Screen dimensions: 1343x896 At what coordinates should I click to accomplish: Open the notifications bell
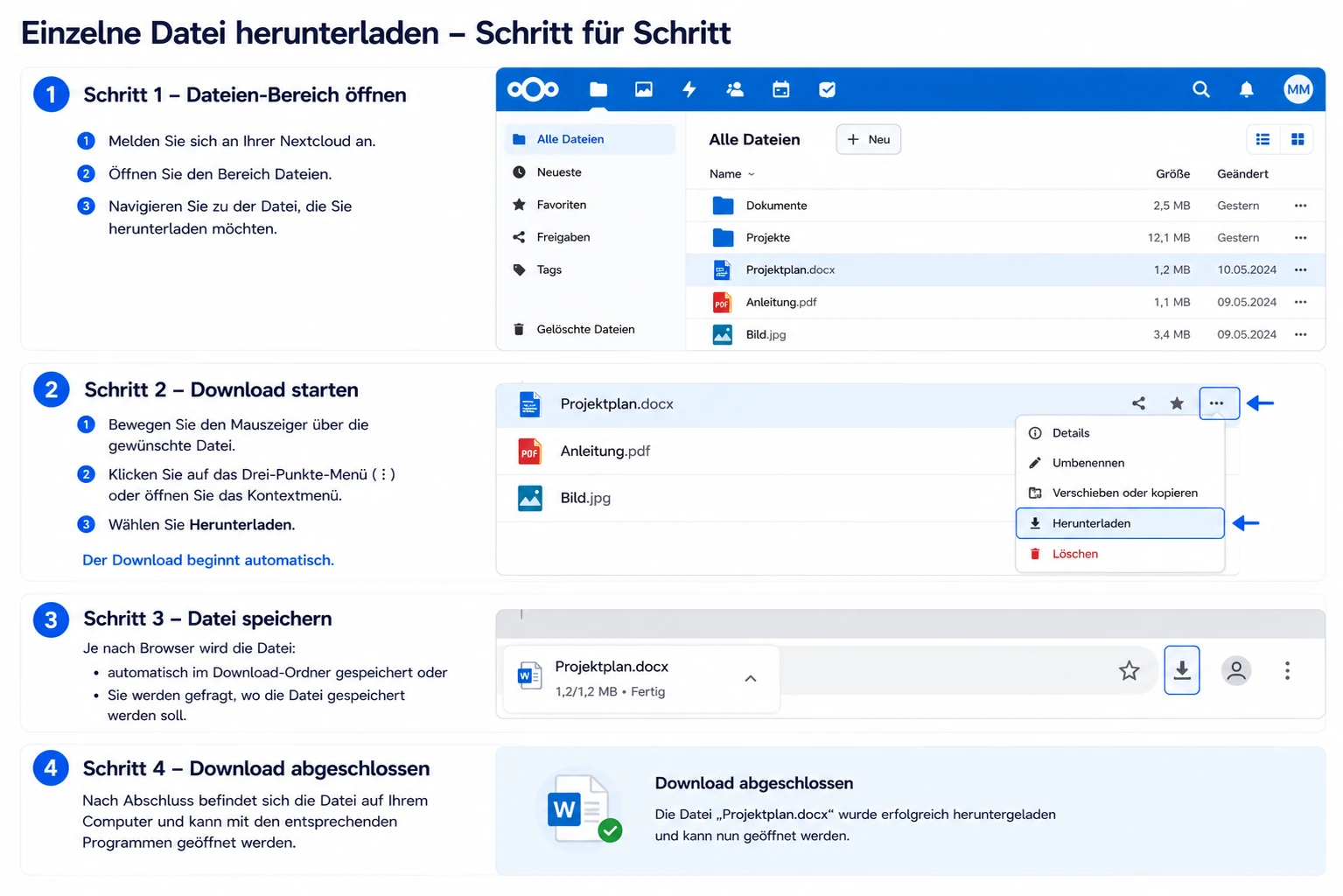[1247, 89]
